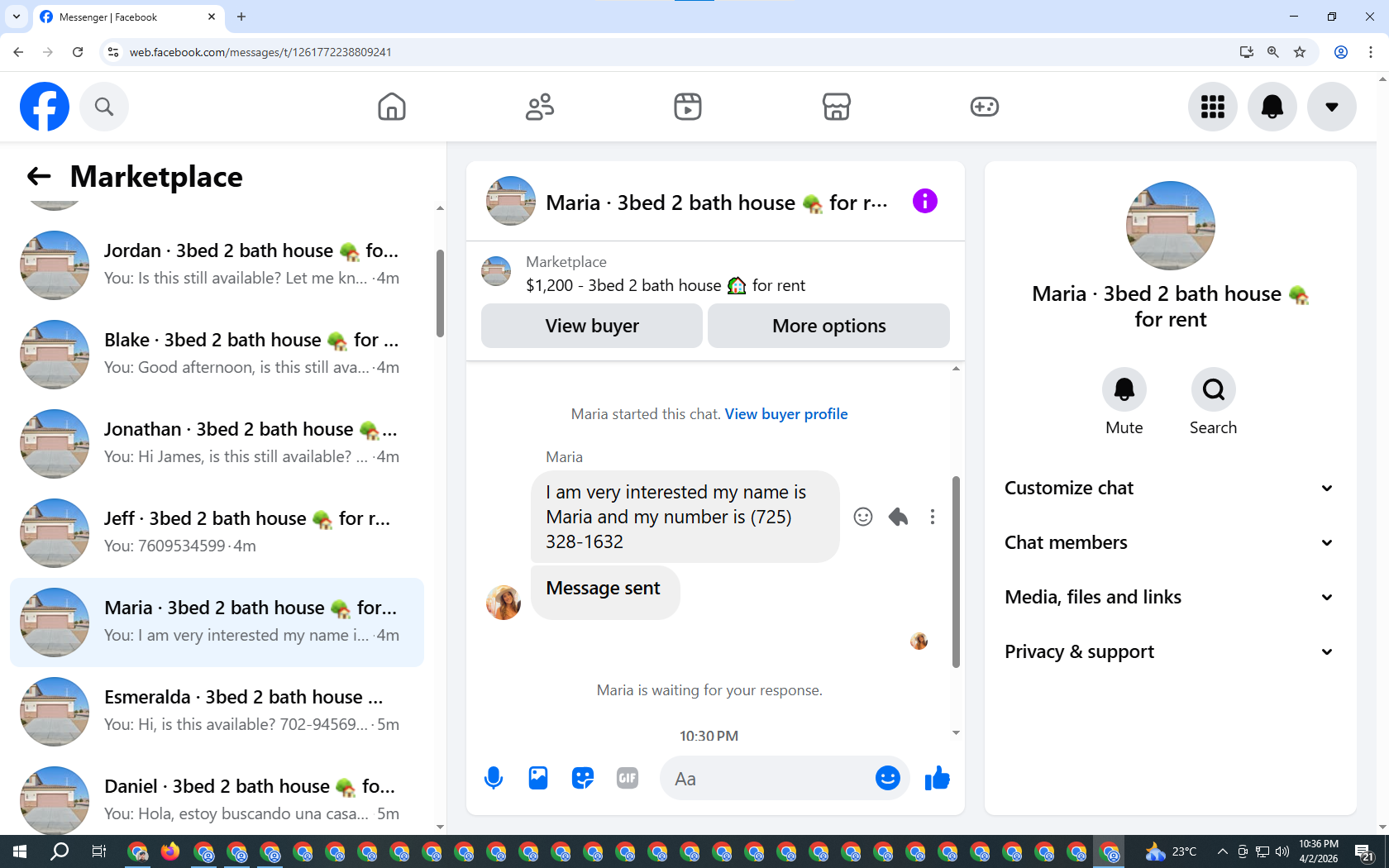The image size is (1389, 868).
Task: Go to the Home feed icon
Action: pyautogui.click(x=392, y=107)
